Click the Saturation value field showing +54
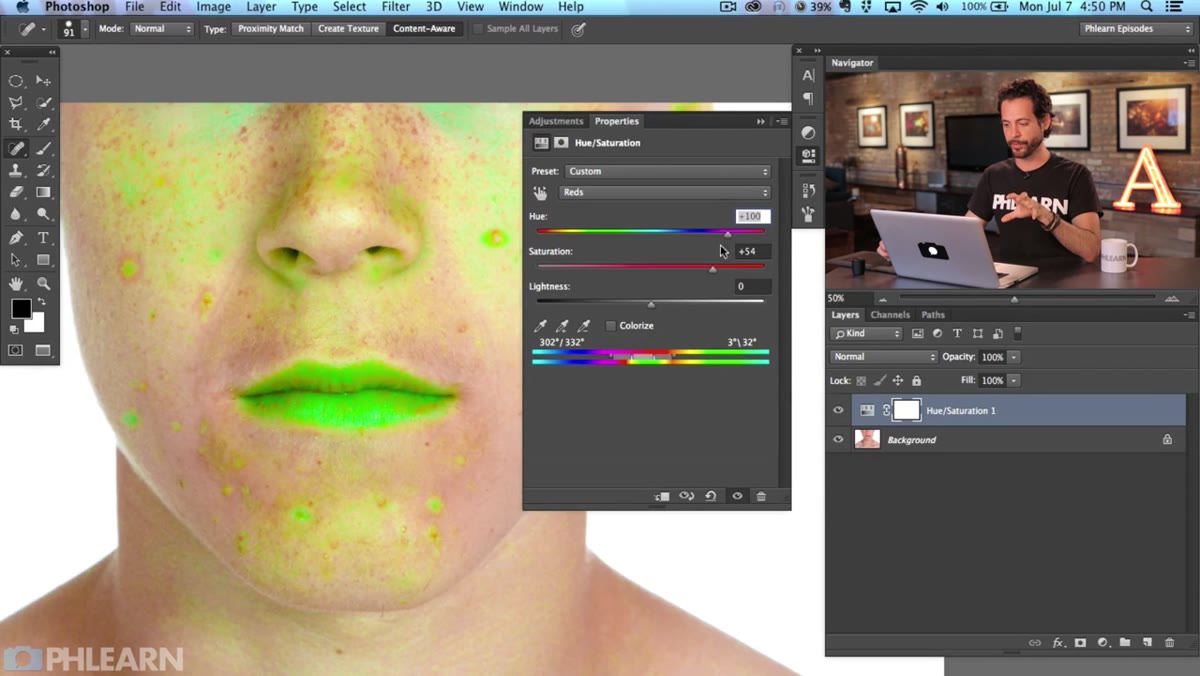Screen dimensions: 1200x676 pos(752,251)
